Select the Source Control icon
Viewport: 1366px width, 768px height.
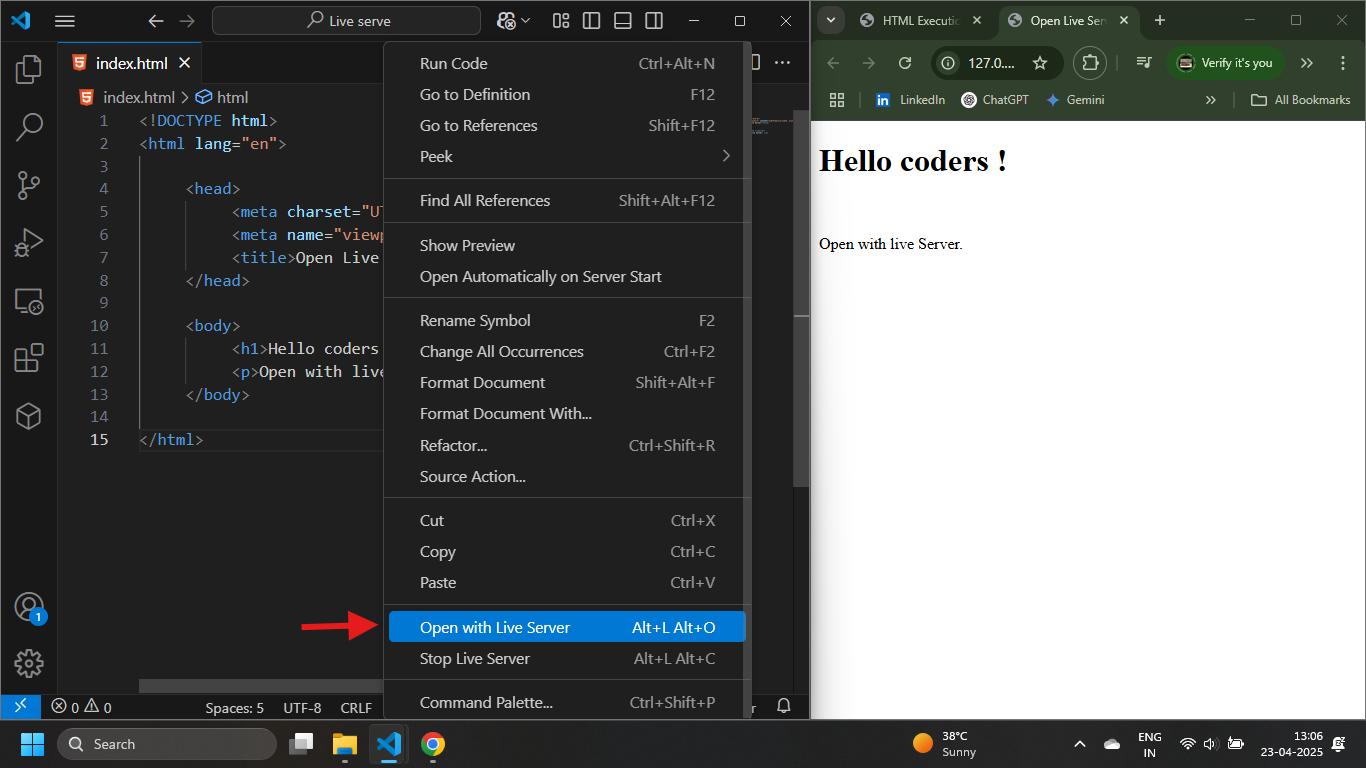(x=28, y=185)
